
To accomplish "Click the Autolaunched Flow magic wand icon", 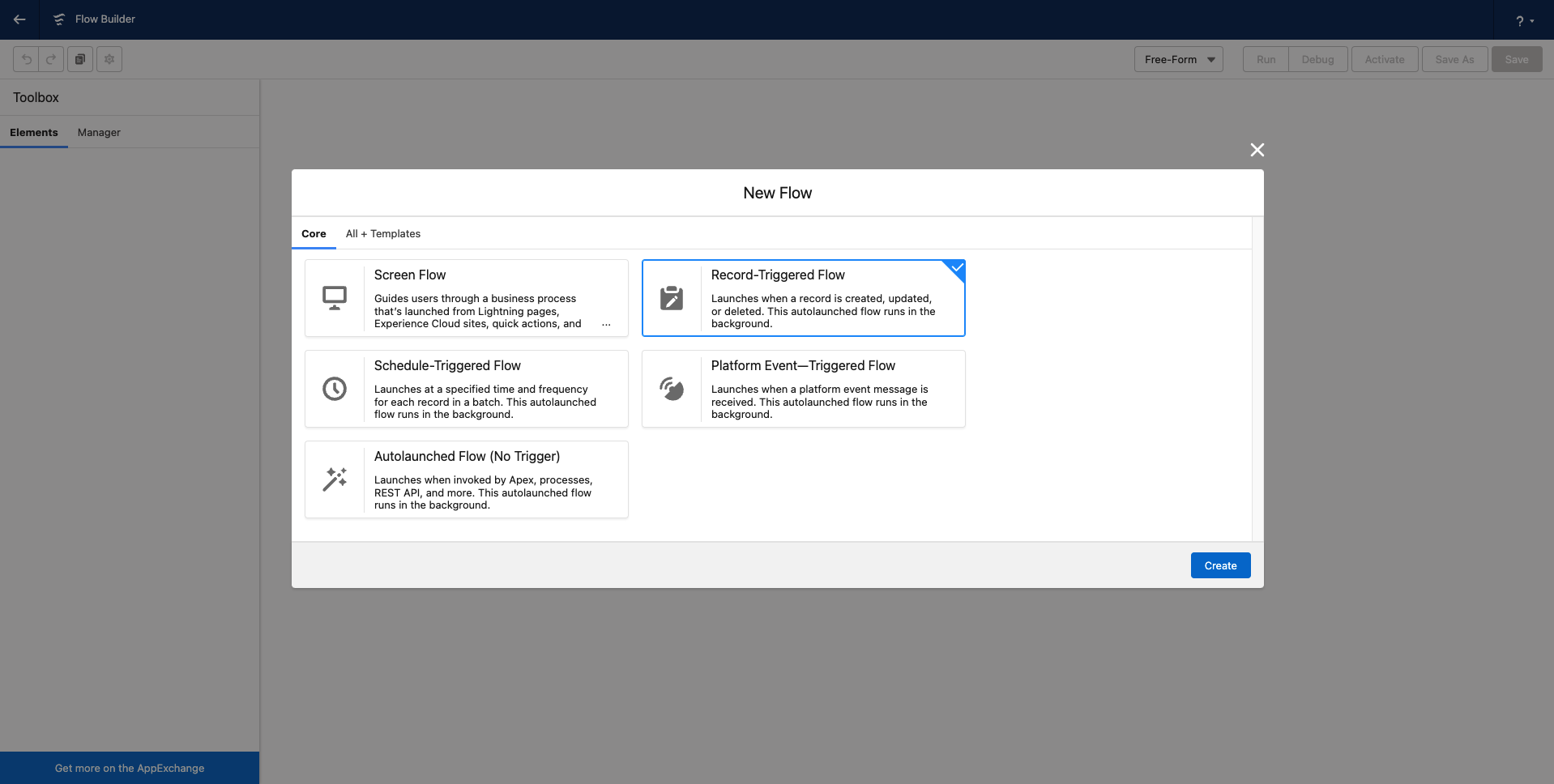I will [335, 479].
